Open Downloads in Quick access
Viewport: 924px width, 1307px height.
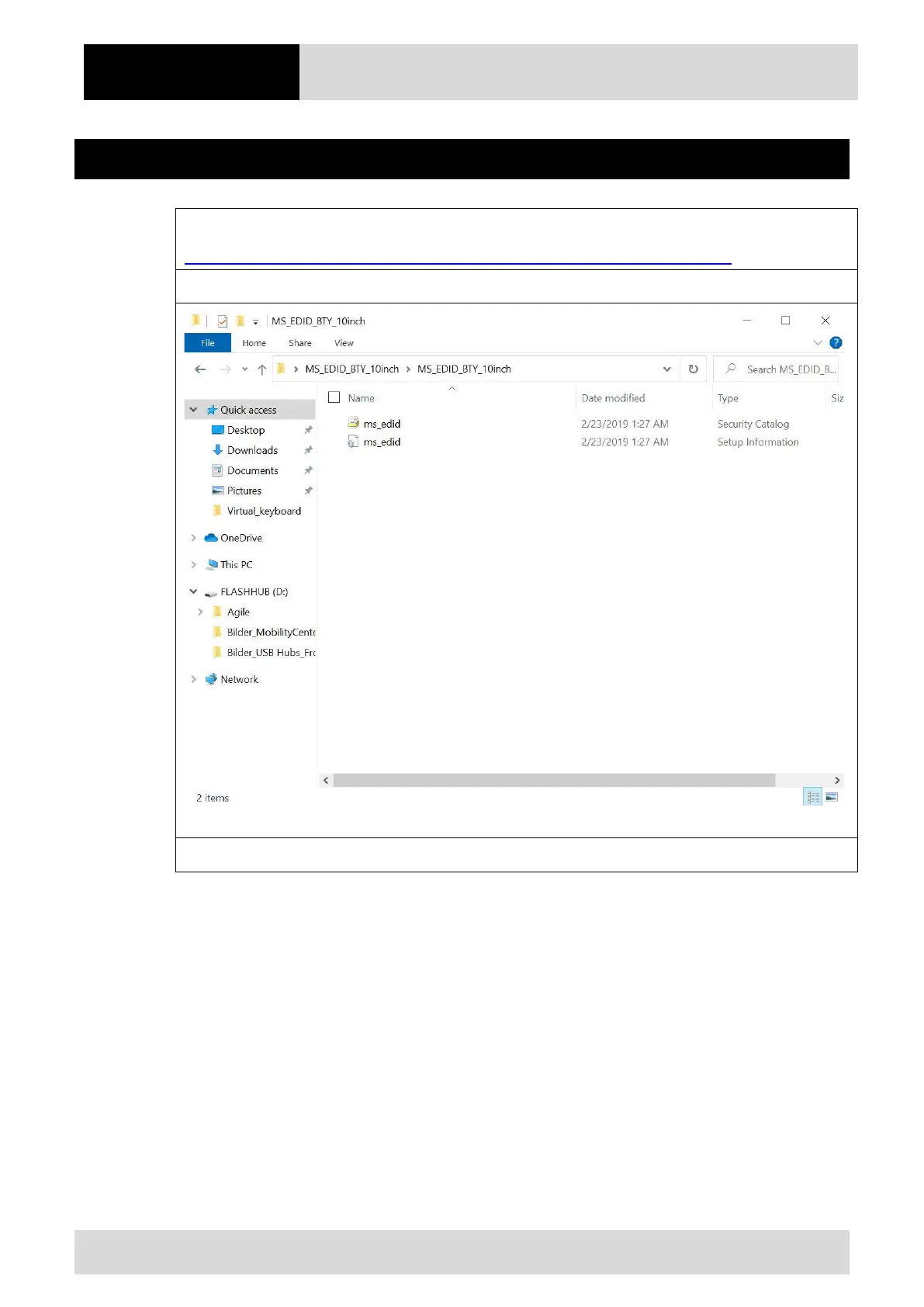click(x=252, y=450)
